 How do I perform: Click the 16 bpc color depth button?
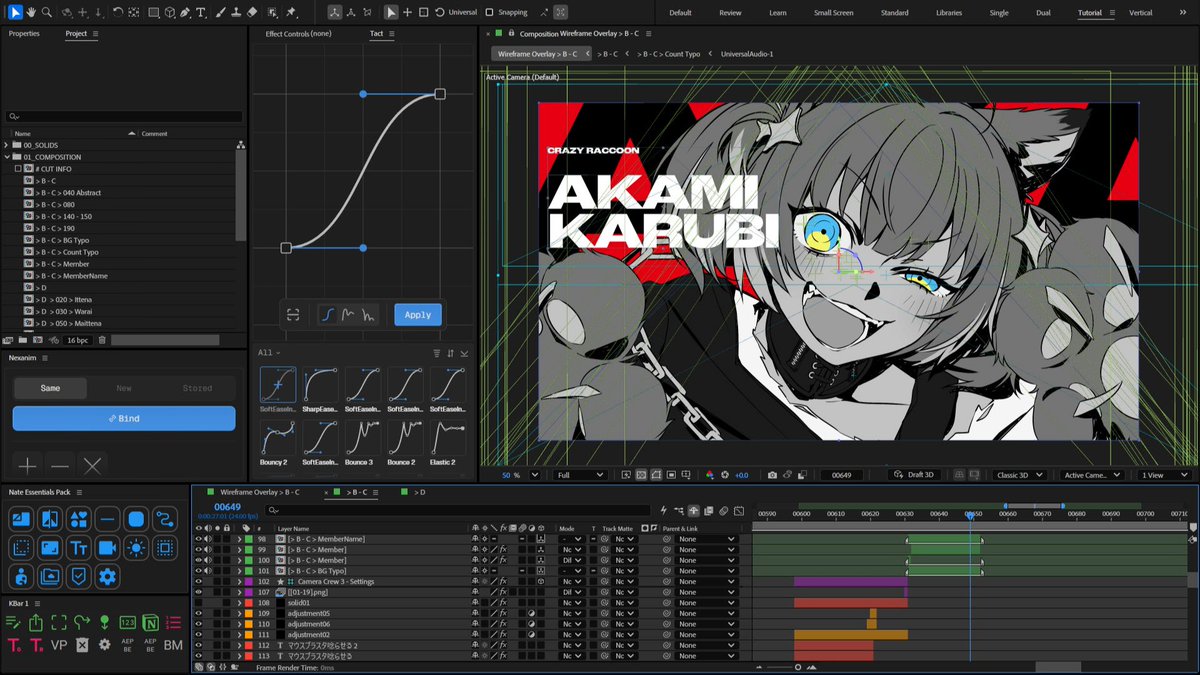[77, 340]
